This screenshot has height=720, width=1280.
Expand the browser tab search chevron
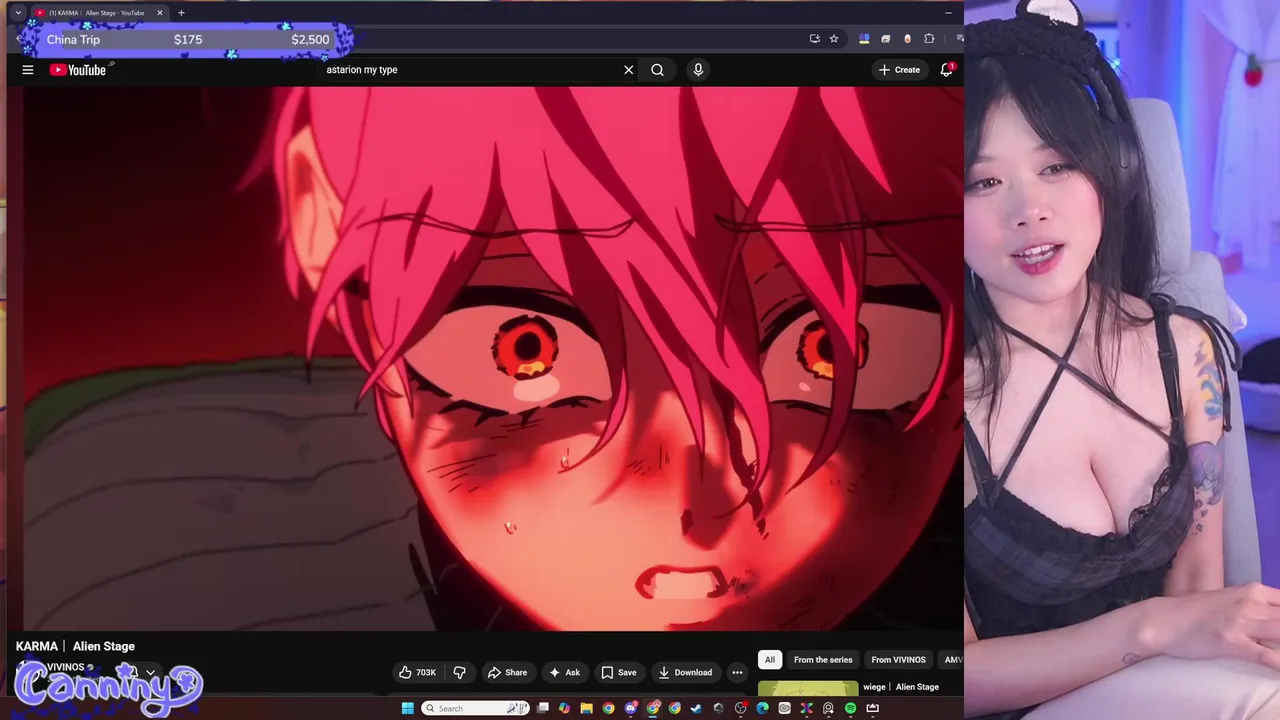[x=17, y=13]
